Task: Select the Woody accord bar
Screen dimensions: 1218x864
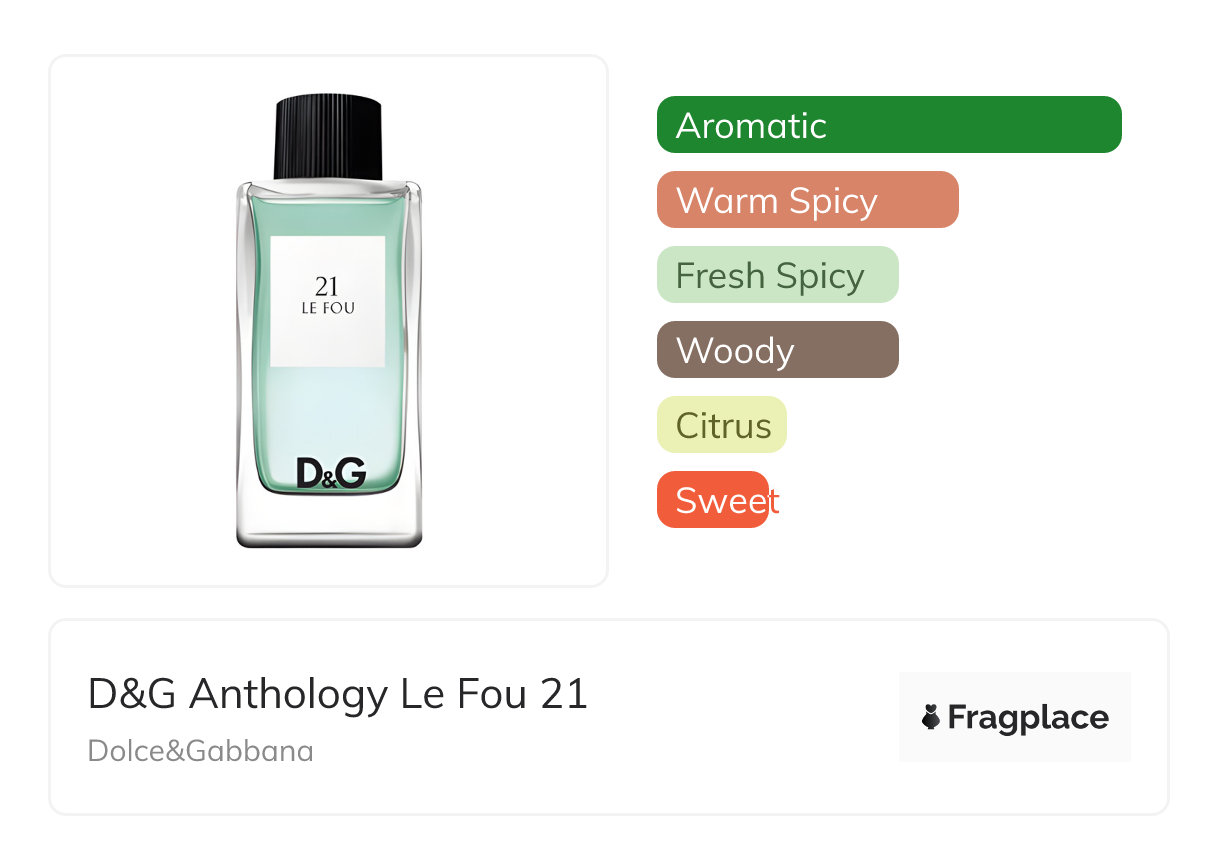Action: 778,350
